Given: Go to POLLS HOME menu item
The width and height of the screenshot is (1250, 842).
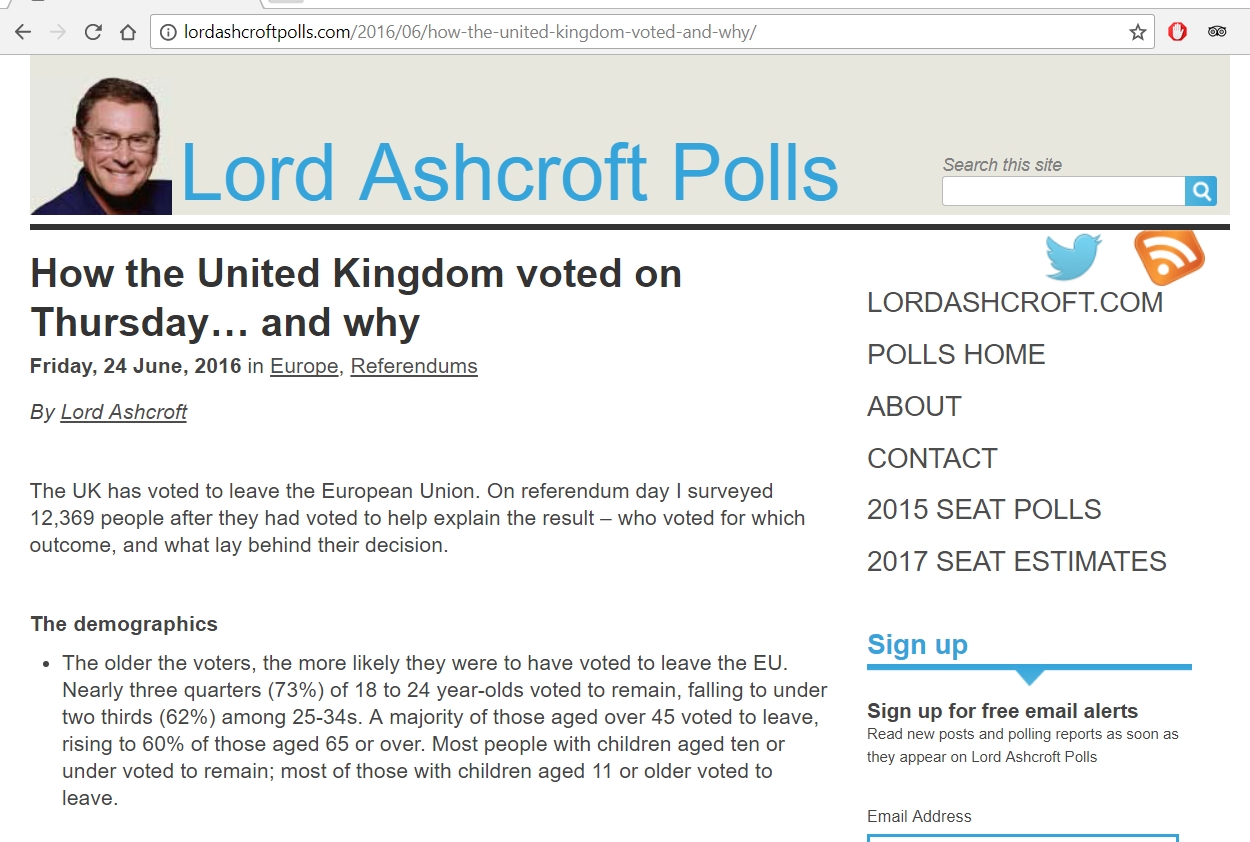Looking at the screenshot, I should click(956, 355).
